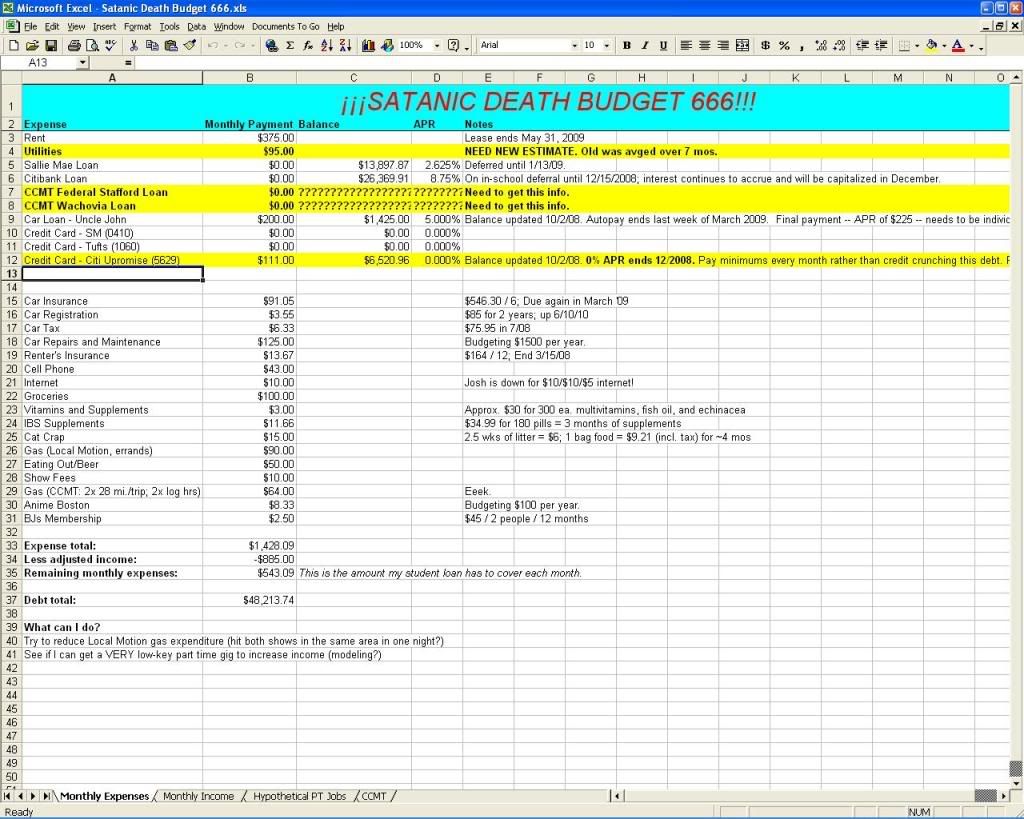The width and height of the screenshot is (1024, 819).
Task: Open a file using the folder icon
Action: point(32,46)
